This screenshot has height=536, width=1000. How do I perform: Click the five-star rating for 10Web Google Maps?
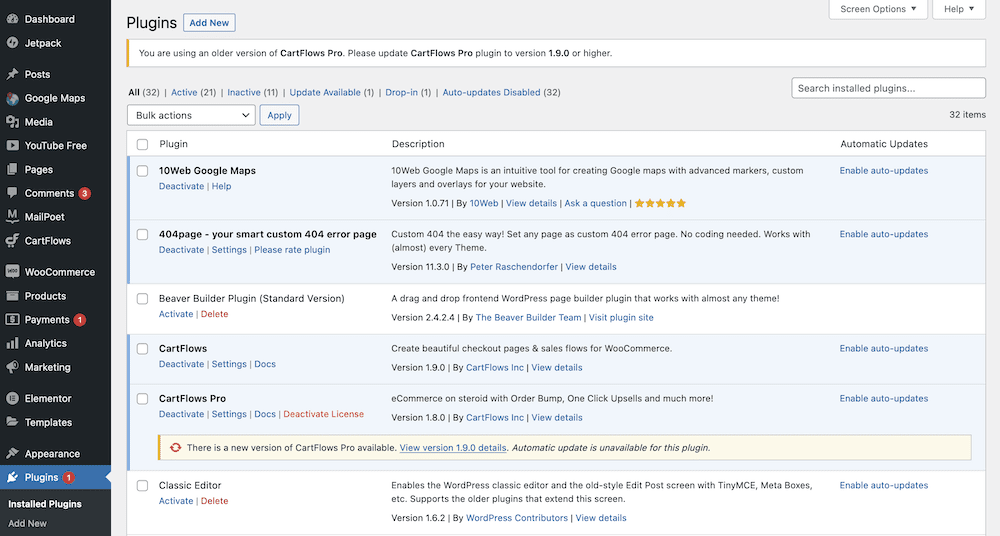660,203
